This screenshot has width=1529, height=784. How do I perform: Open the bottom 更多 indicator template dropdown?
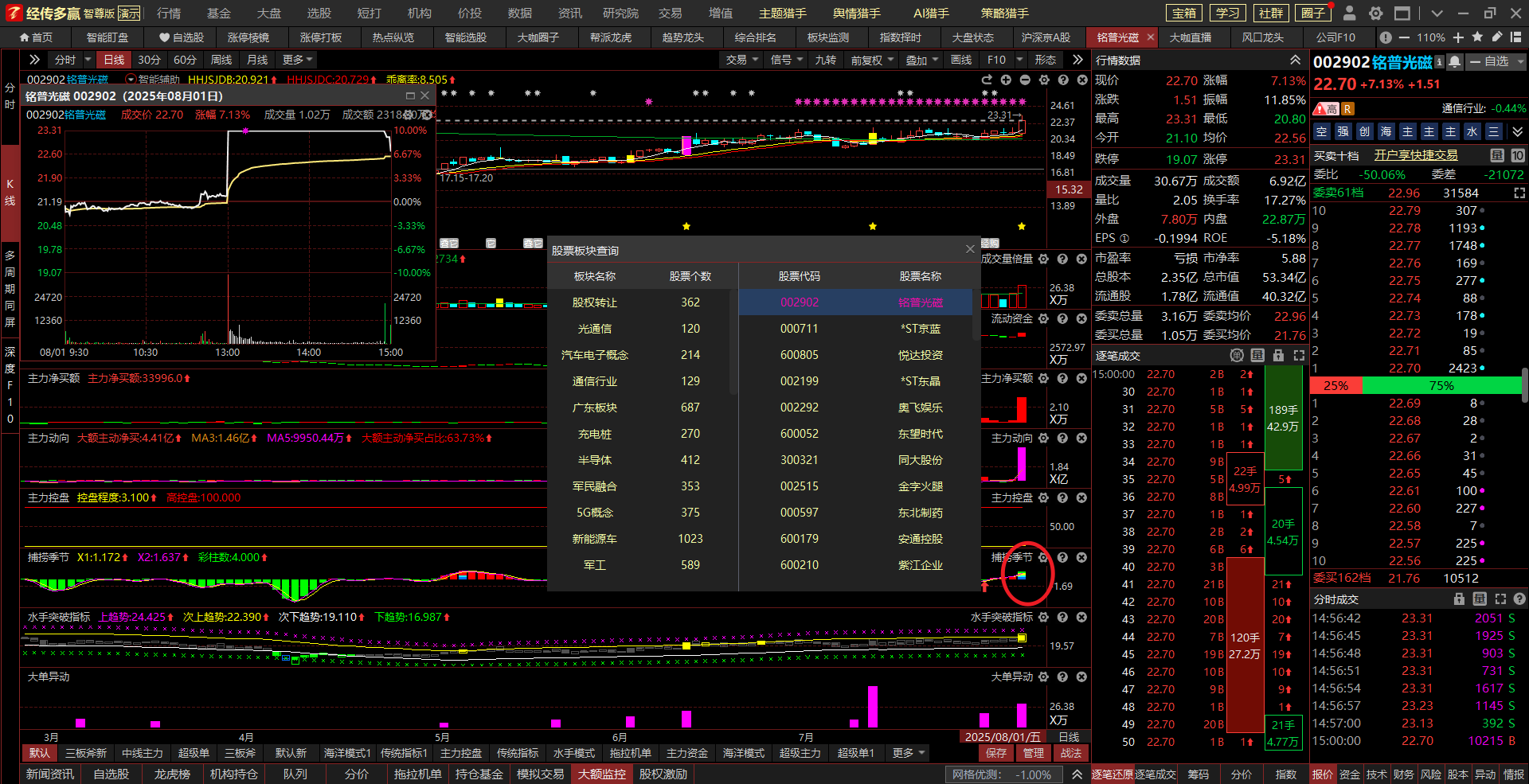coord(909,753)
